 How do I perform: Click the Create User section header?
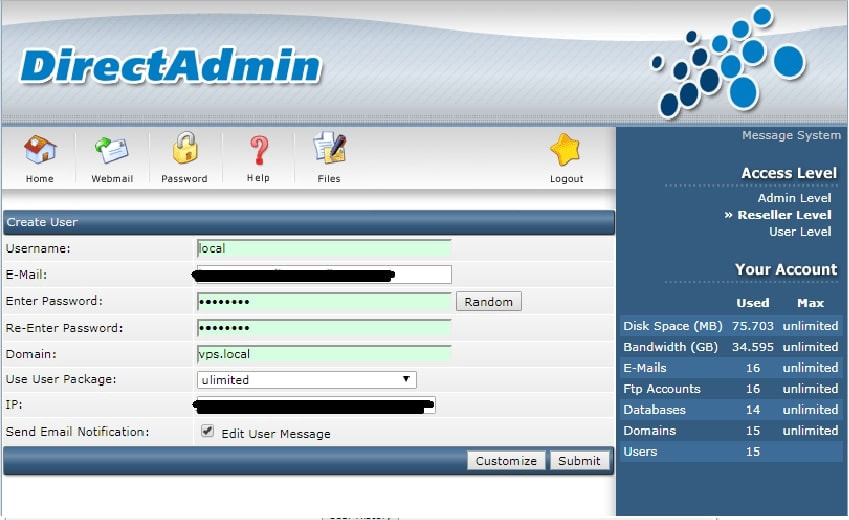click(x=309, y=223)
